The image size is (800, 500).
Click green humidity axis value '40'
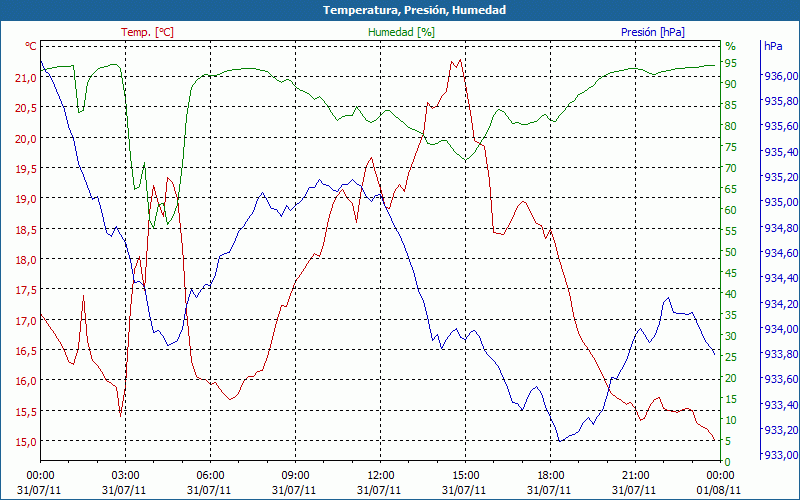click(731, 294)
